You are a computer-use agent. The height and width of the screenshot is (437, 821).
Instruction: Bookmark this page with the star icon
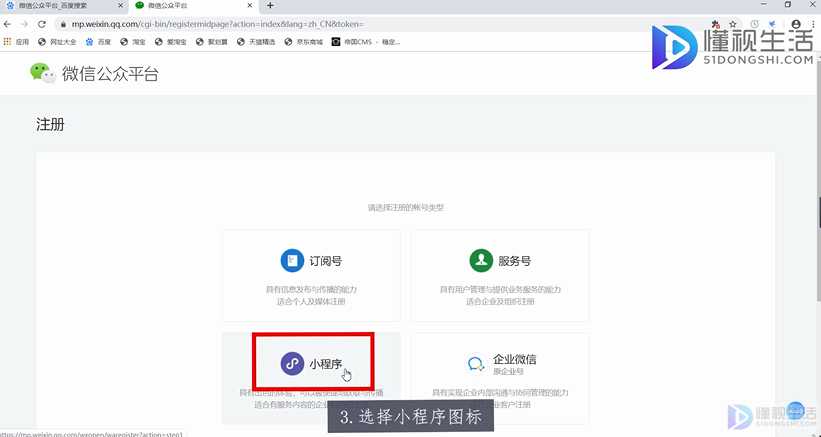[x=734, y=24]
